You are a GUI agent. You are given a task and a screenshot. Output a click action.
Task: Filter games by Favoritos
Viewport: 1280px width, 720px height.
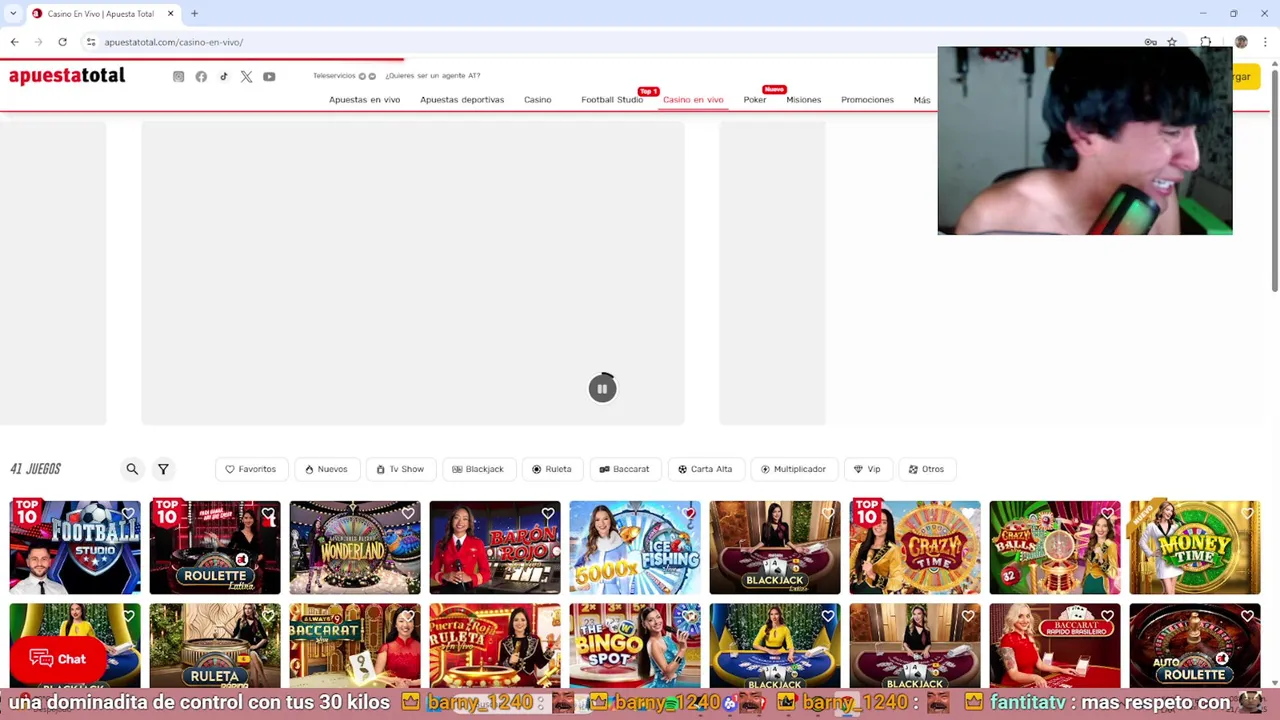point(251,469)
